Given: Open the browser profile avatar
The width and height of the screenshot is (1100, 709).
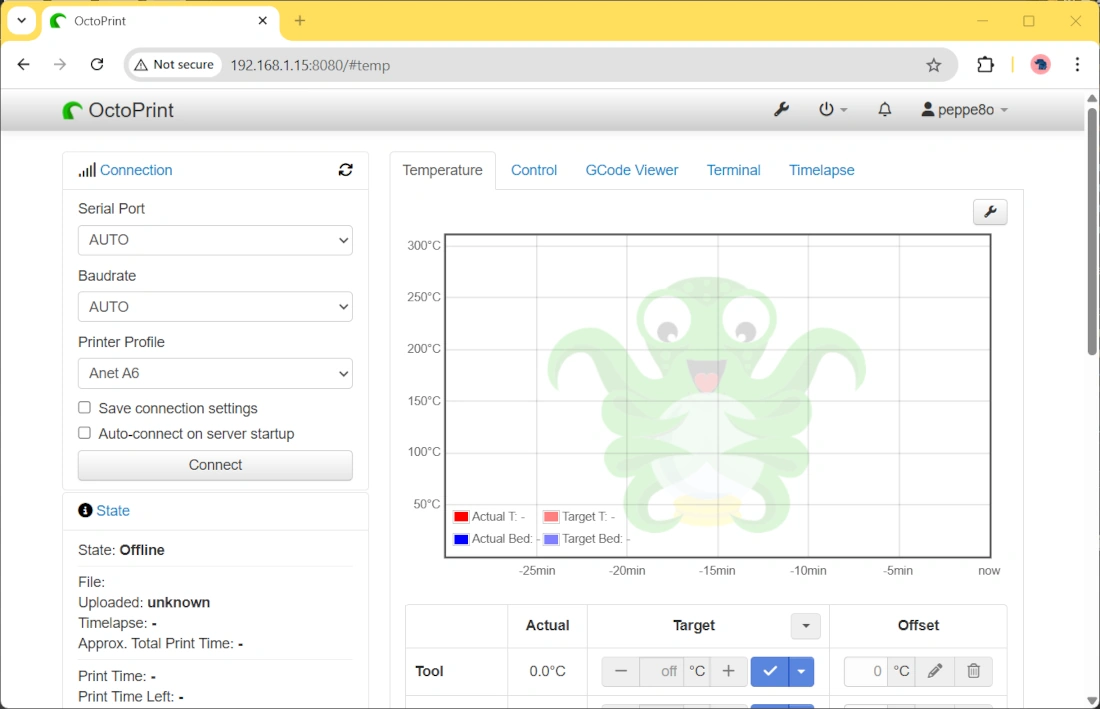Looking at the screenshot, I should coord(1040,65).
